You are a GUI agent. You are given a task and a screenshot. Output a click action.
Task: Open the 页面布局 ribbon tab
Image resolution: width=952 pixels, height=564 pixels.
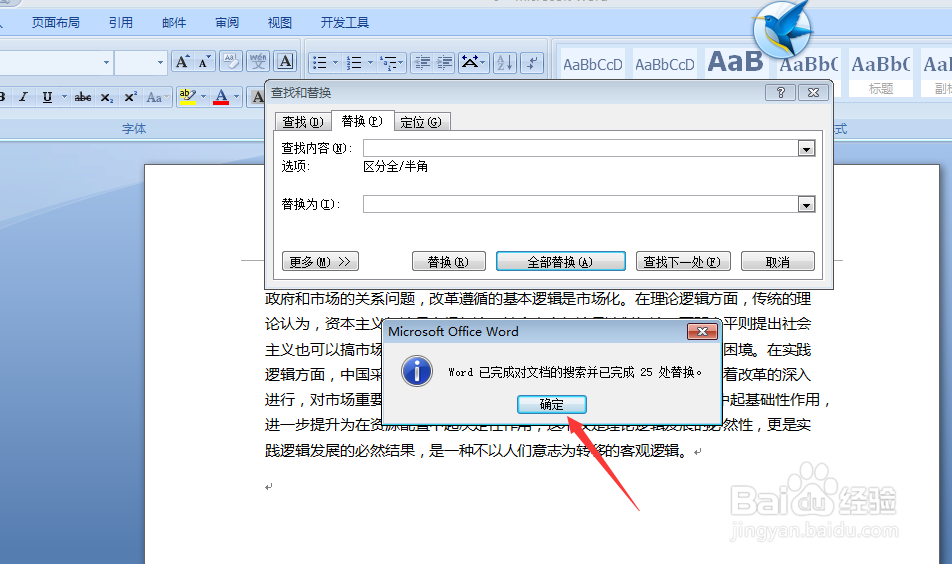click(55, 22)
